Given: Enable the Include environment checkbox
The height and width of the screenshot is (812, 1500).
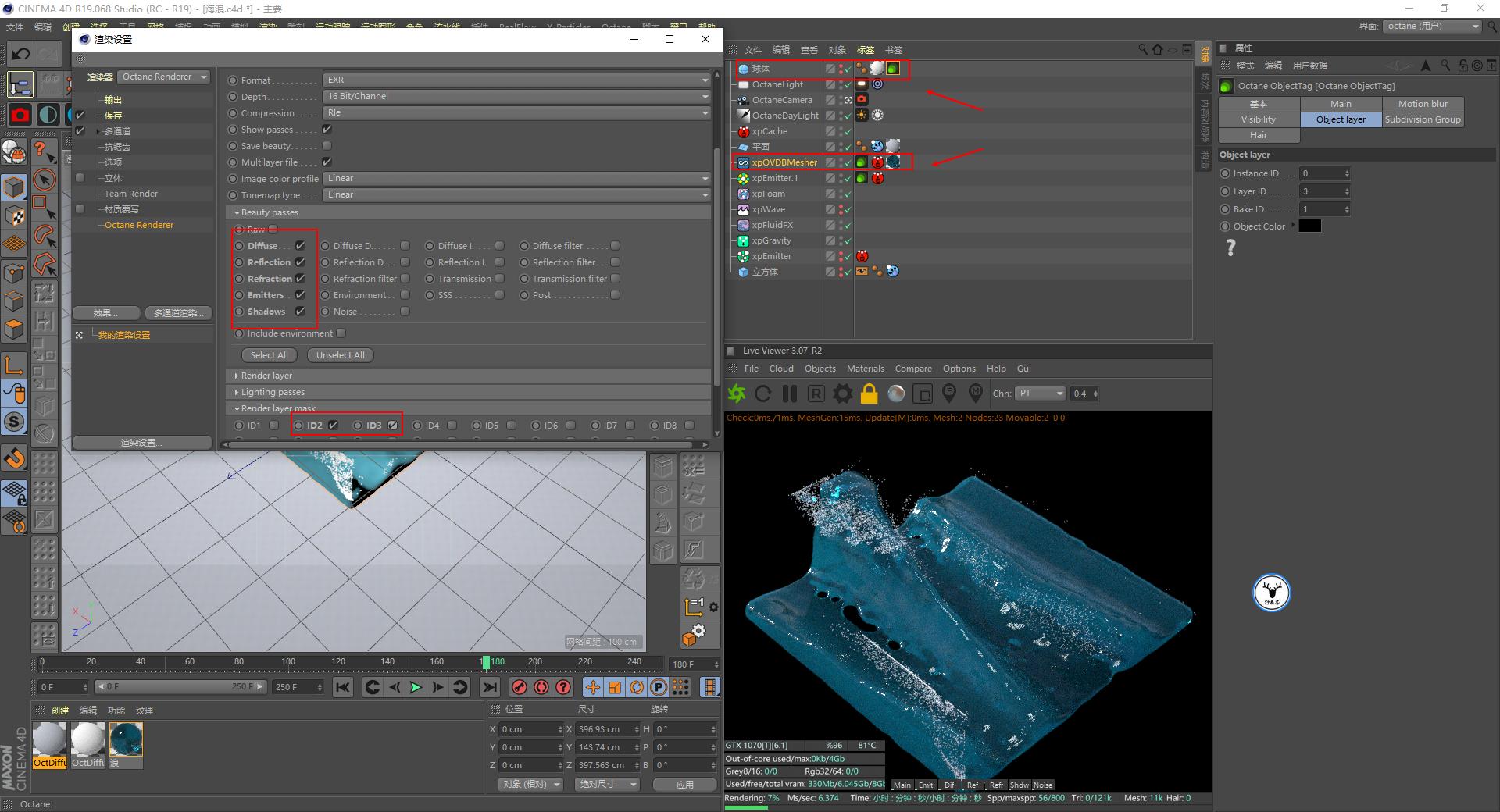Looking at the screenshot, I should (x=341, y=333).
